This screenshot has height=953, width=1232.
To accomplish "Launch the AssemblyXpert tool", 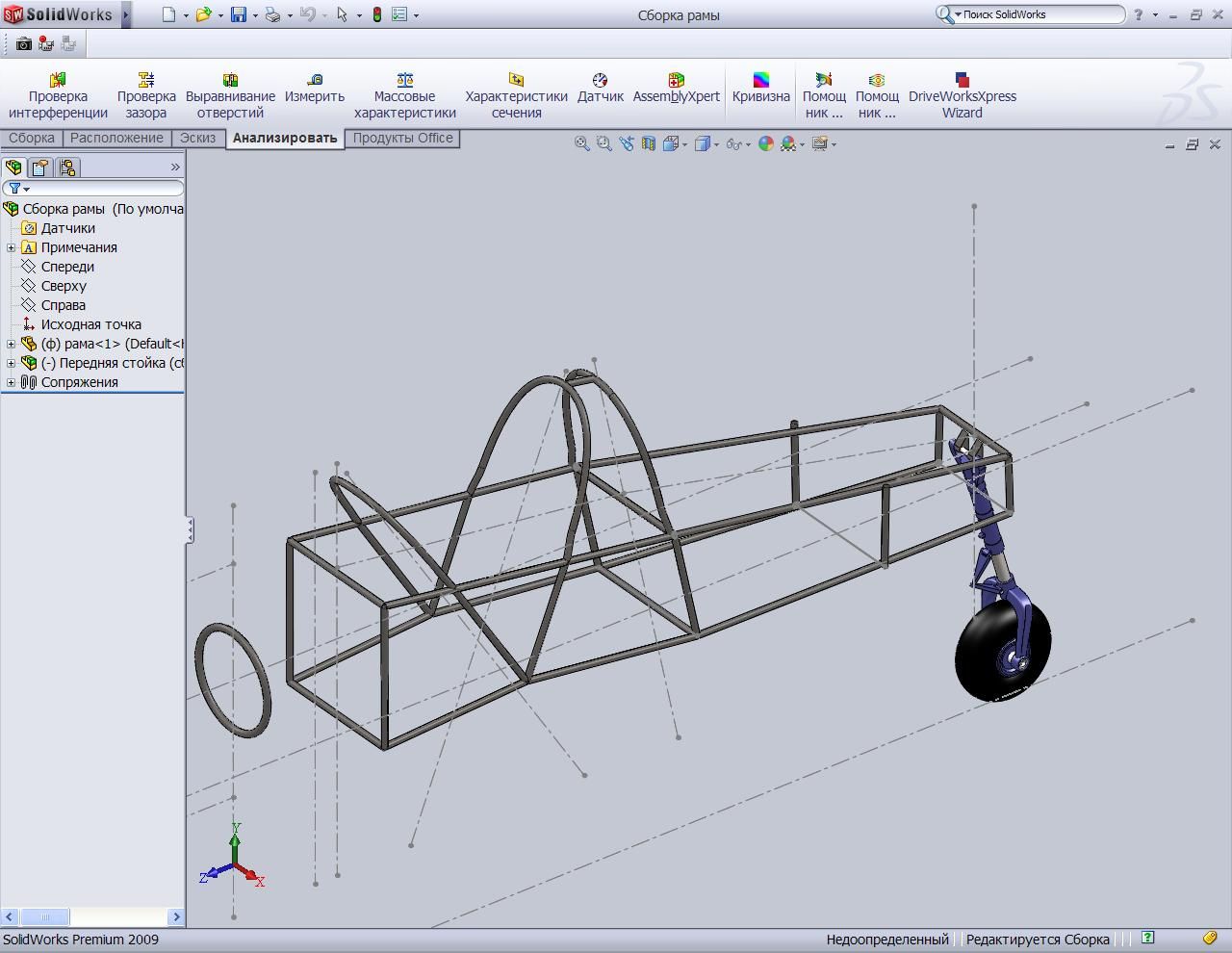I will click(676, 95).
